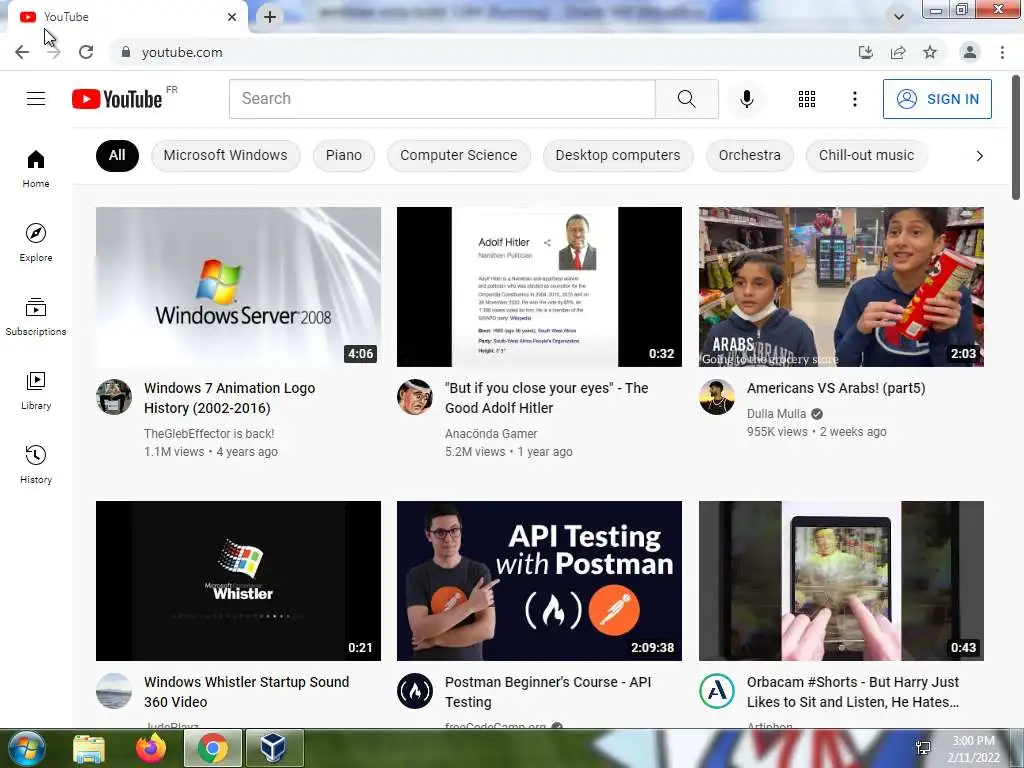Open Chrome three-dot menu

[x=1002, y=52]
